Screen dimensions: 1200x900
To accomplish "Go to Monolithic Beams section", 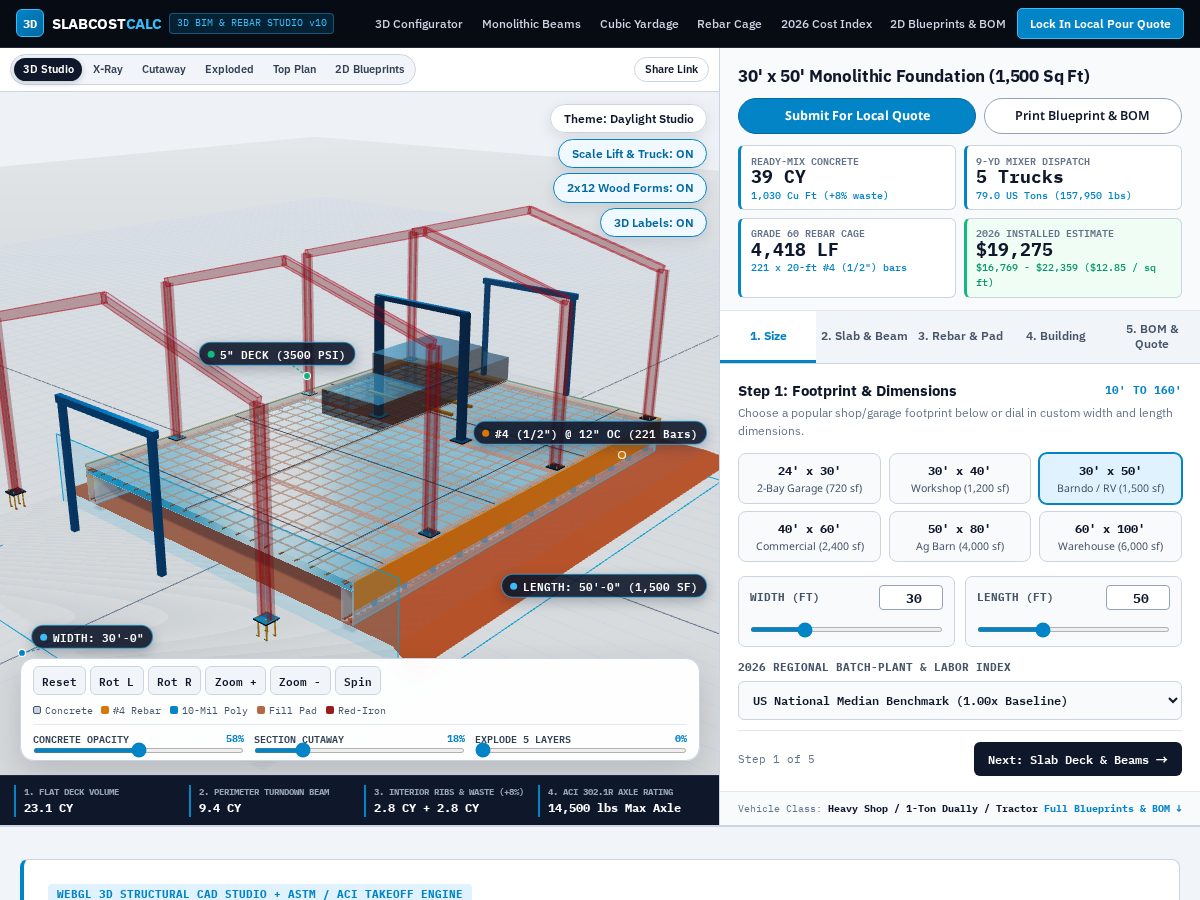I will coord(531,24).
